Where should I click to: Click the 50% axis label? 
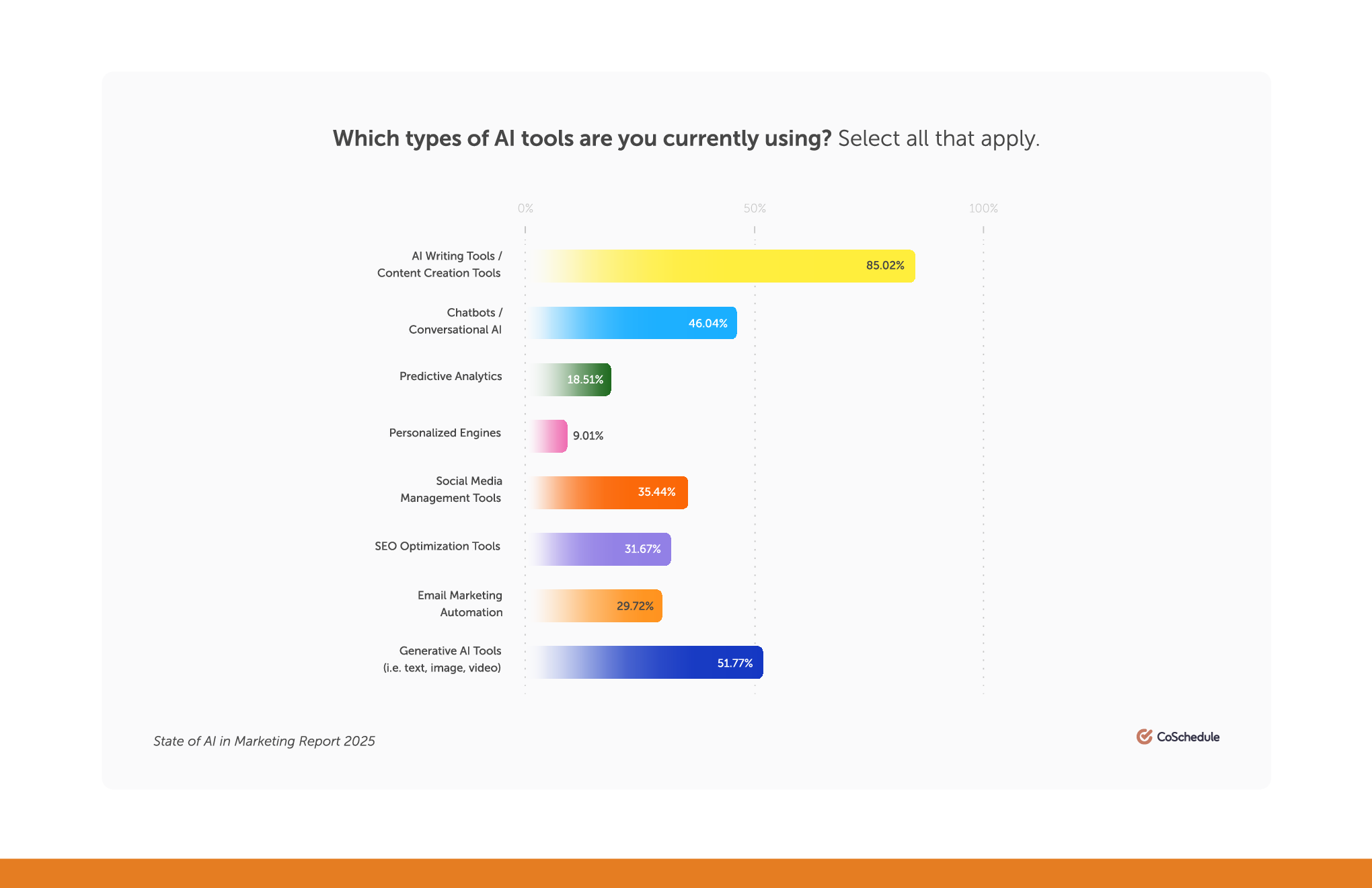pyautogui.click(x=755, y=209)
